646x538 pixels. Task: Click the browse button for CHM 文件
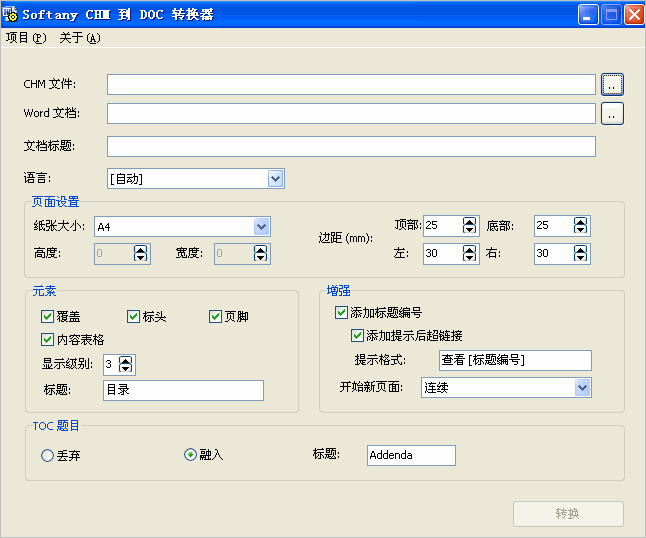[x=612, y=84]
